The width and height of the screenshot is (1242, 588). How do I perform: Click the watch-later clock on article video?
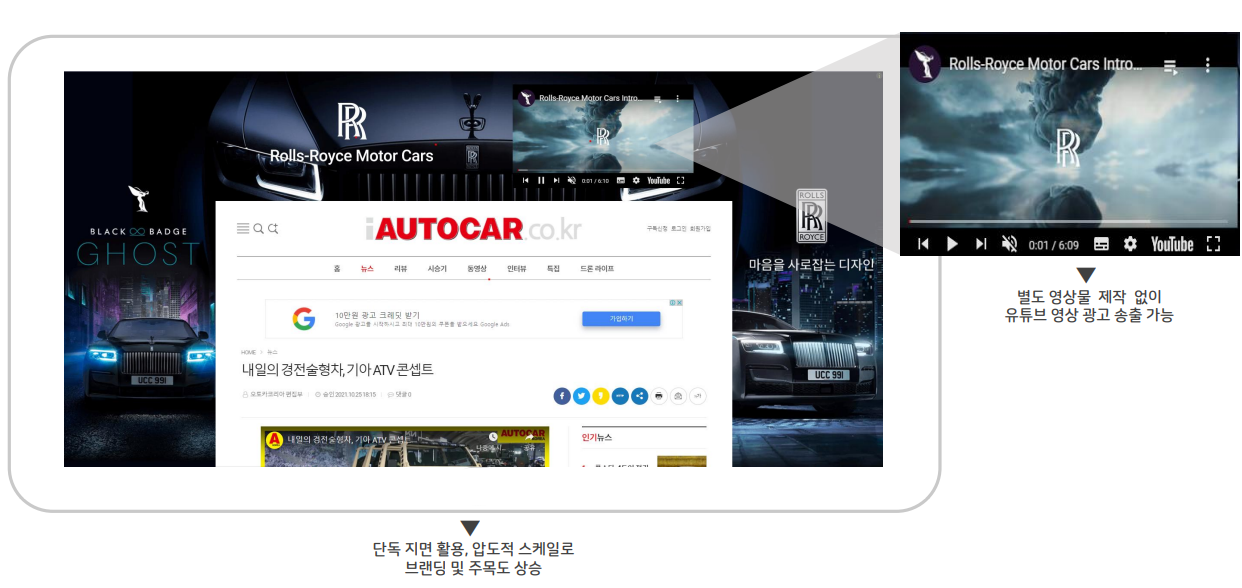click(493, 438)
